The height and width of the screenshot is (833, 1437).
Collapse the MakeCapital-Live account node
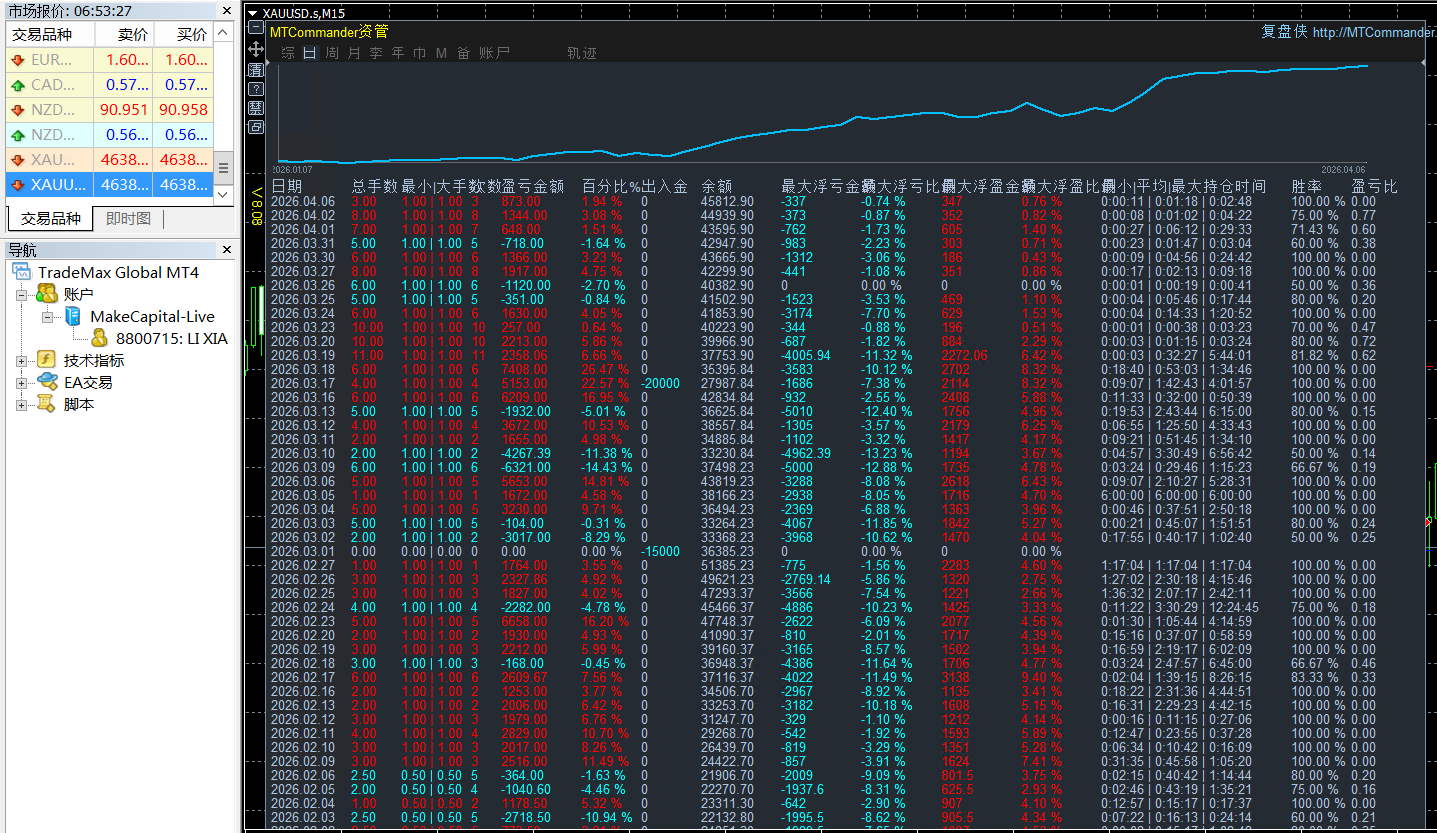47,316
